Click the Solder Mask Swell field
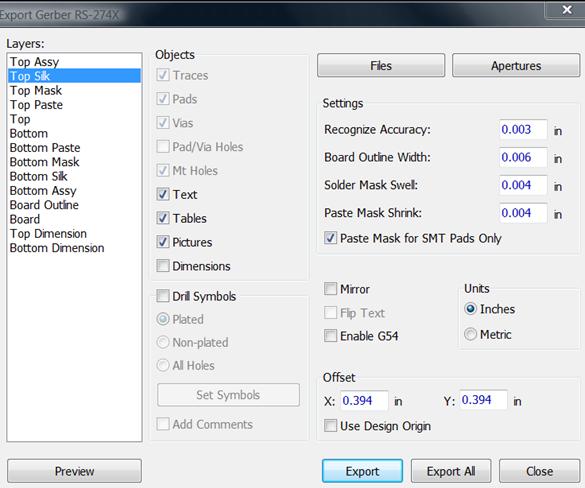585x488 pixels. pyautogui.click(x=523, y=185)
